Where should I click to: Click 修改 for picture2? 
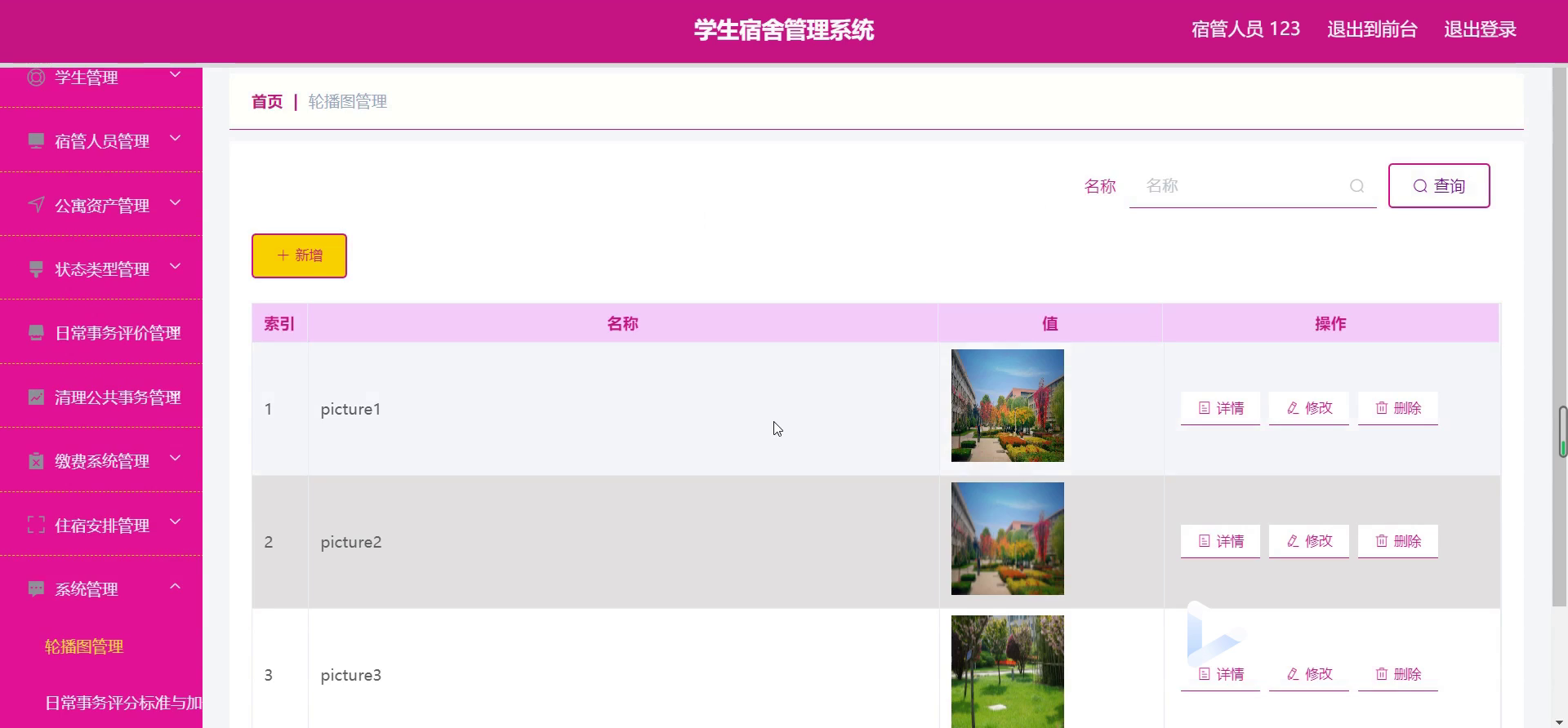tap(1309, 541)
